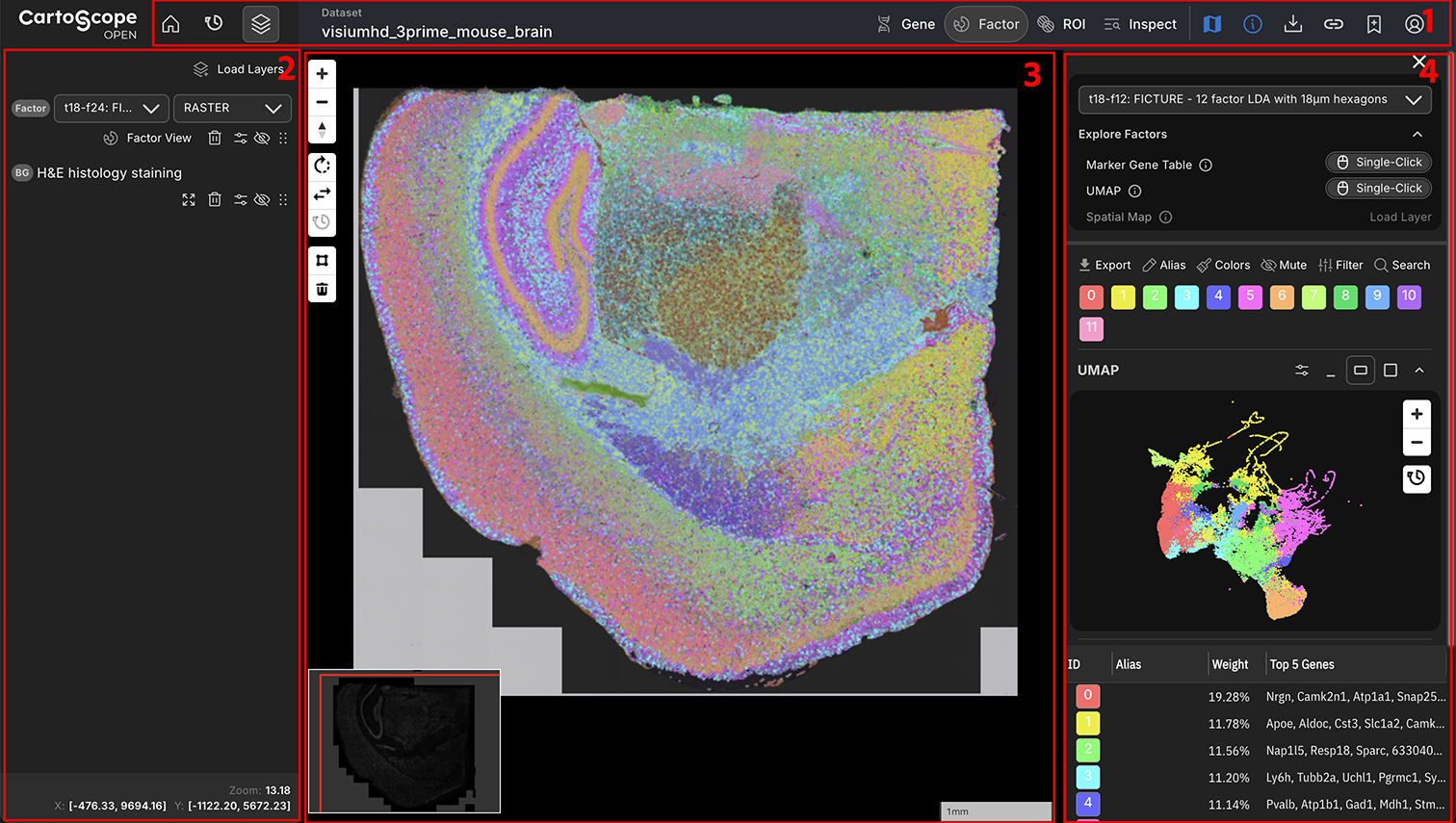Open the download/export icon in top bar
1456x823 pixels.
1293,23
